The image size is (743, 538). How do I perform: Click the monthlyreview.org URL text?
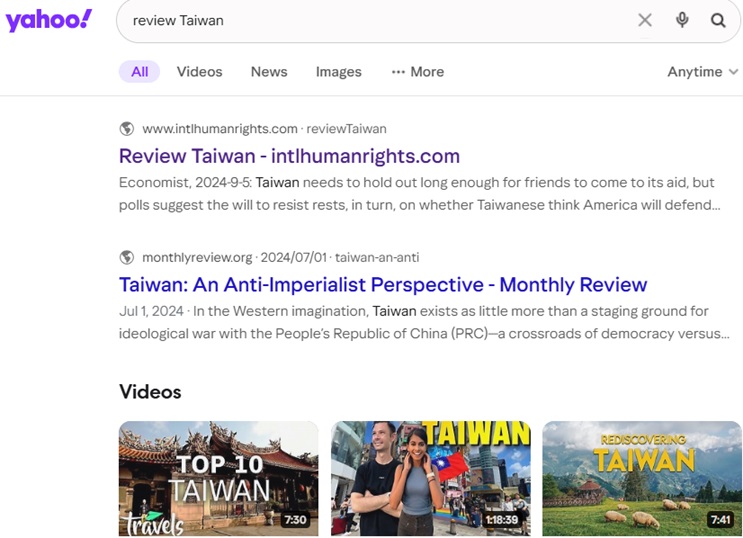coord(197,257)
